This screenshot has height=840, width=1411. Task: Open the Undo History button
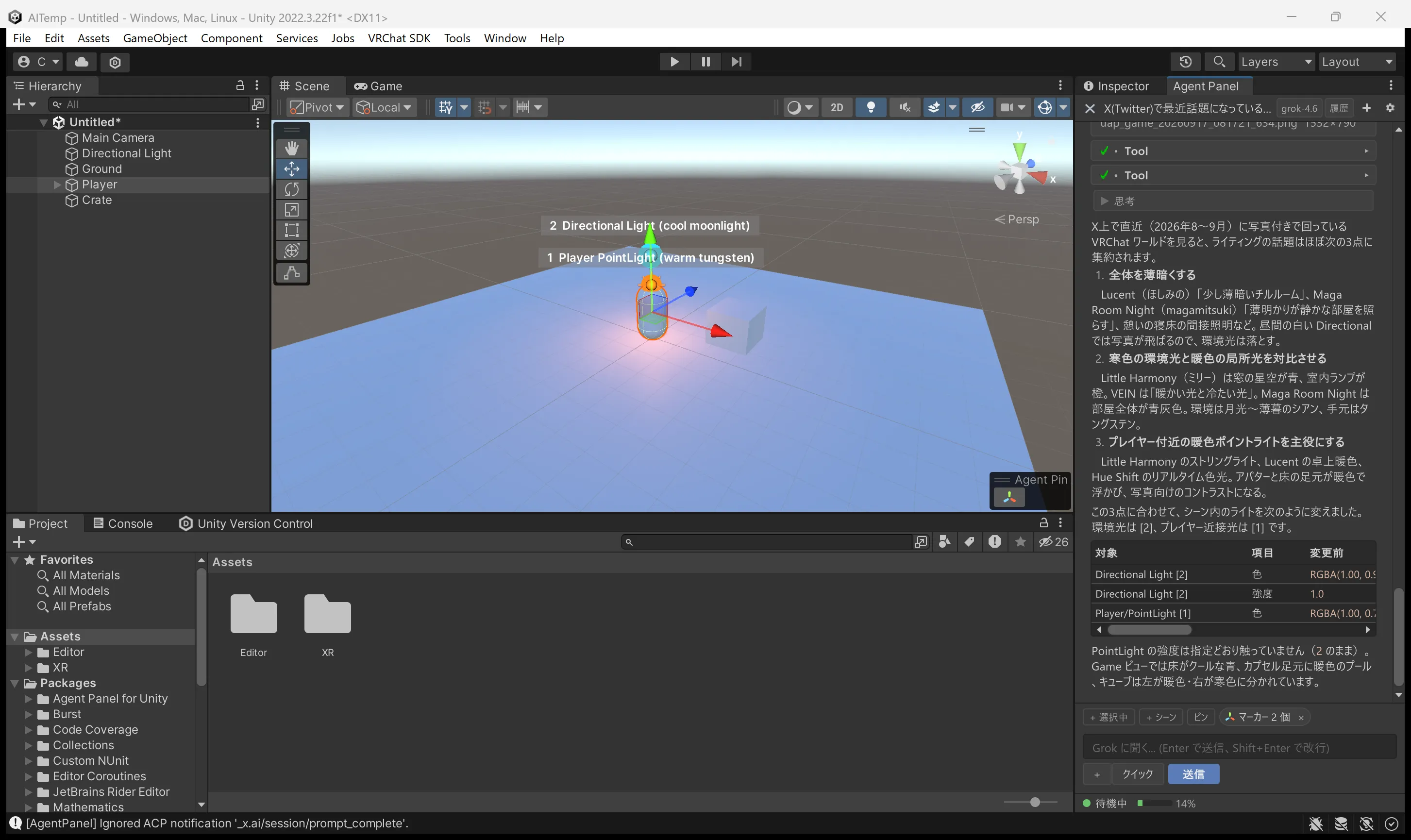pos(1186,62)
